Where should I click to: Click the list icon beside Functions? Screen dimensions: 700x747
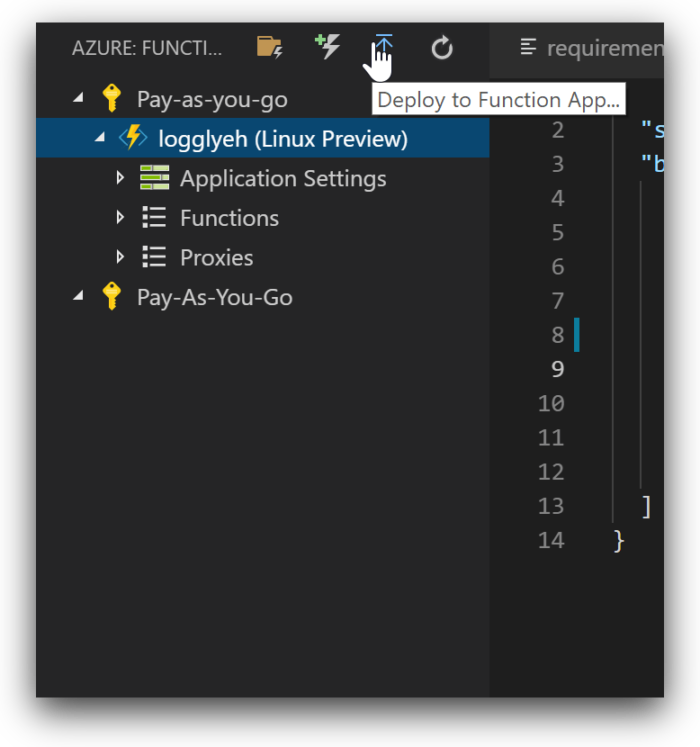tap(155, 218)
